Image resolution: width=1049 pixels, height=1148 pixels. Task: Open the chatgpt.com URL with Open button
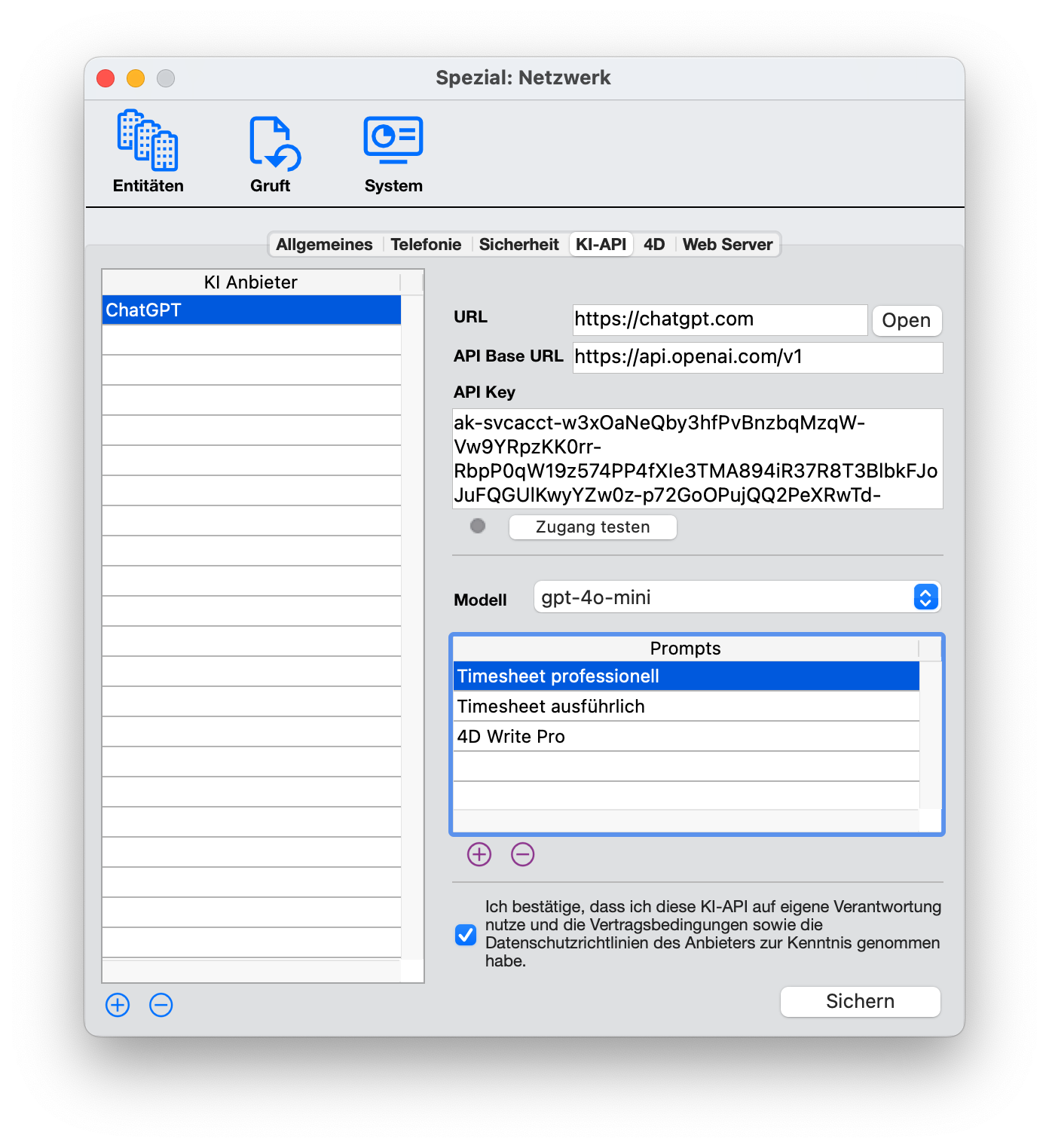click(907, 320)
